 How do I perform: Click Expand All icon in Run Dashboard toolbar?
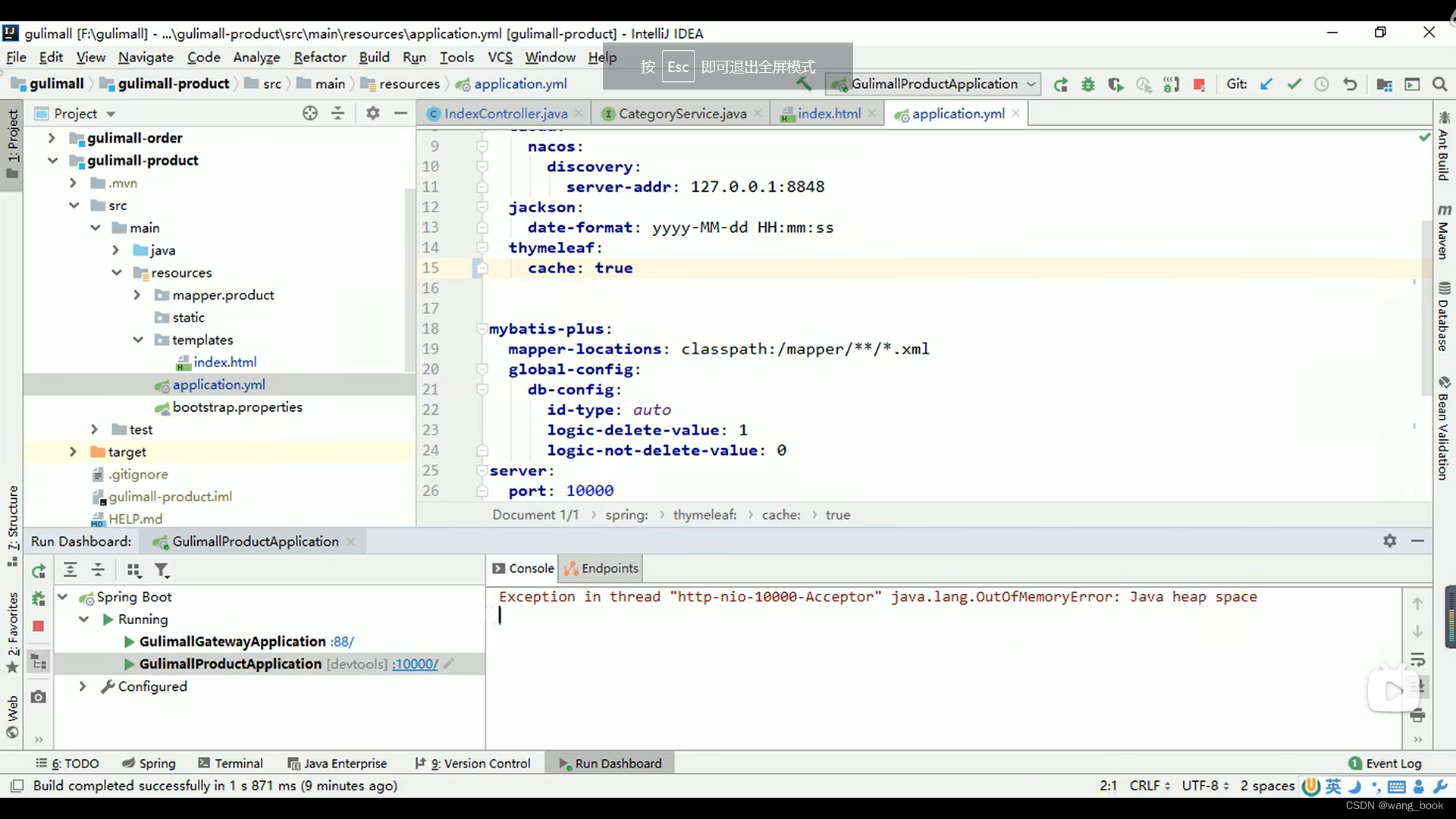(x=70, y=570)
